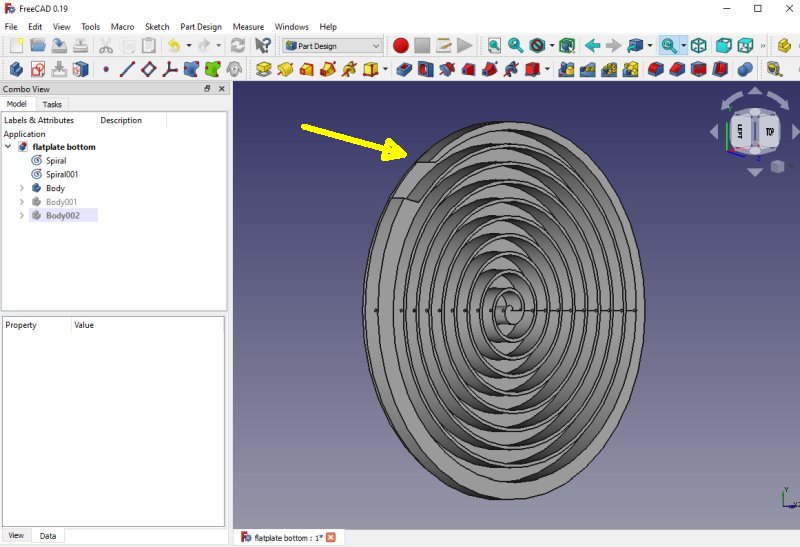Open the bounding box view icon
This screenshot has height=547, width=800.
[567, 46]
